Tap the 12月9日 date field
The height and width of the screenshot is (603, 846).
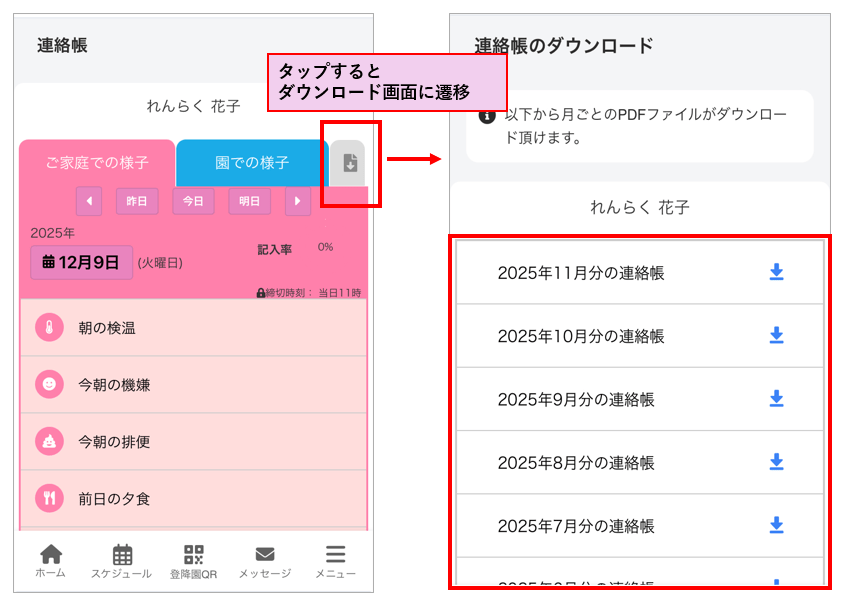(x=81, y=263)
